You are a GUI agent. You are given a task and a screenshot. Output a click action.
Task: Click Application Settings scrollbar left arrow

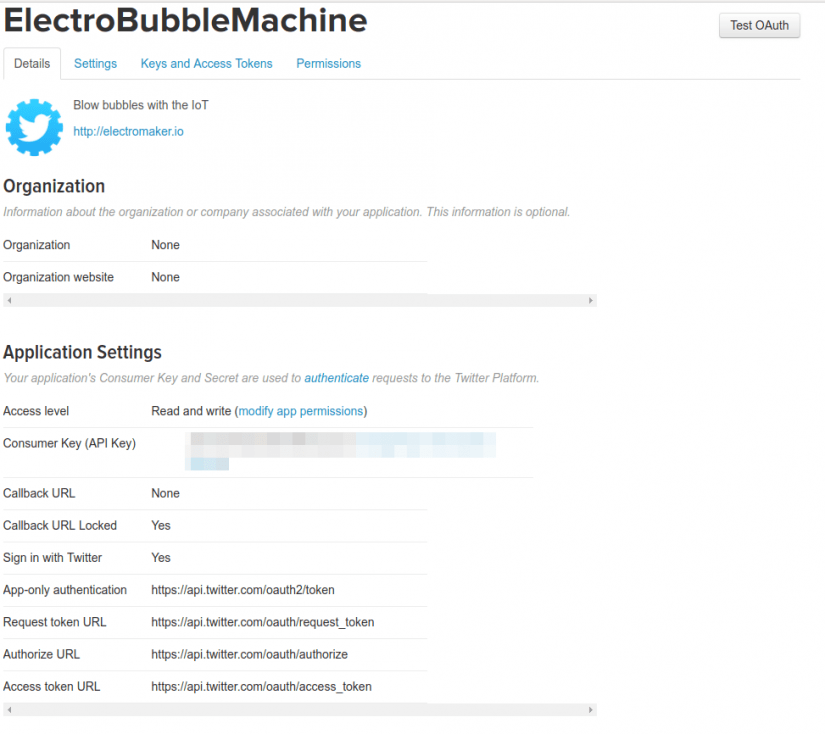coord(9,709)
